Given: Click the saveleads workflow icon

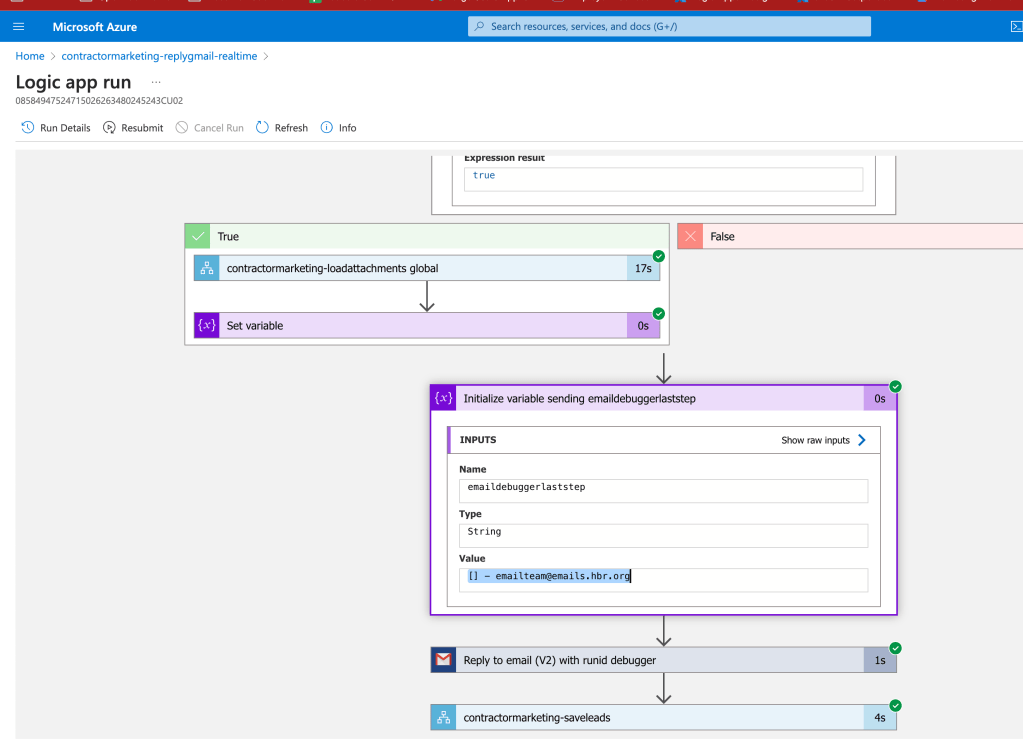Looking at the screenshot, I should click(444, 718).
